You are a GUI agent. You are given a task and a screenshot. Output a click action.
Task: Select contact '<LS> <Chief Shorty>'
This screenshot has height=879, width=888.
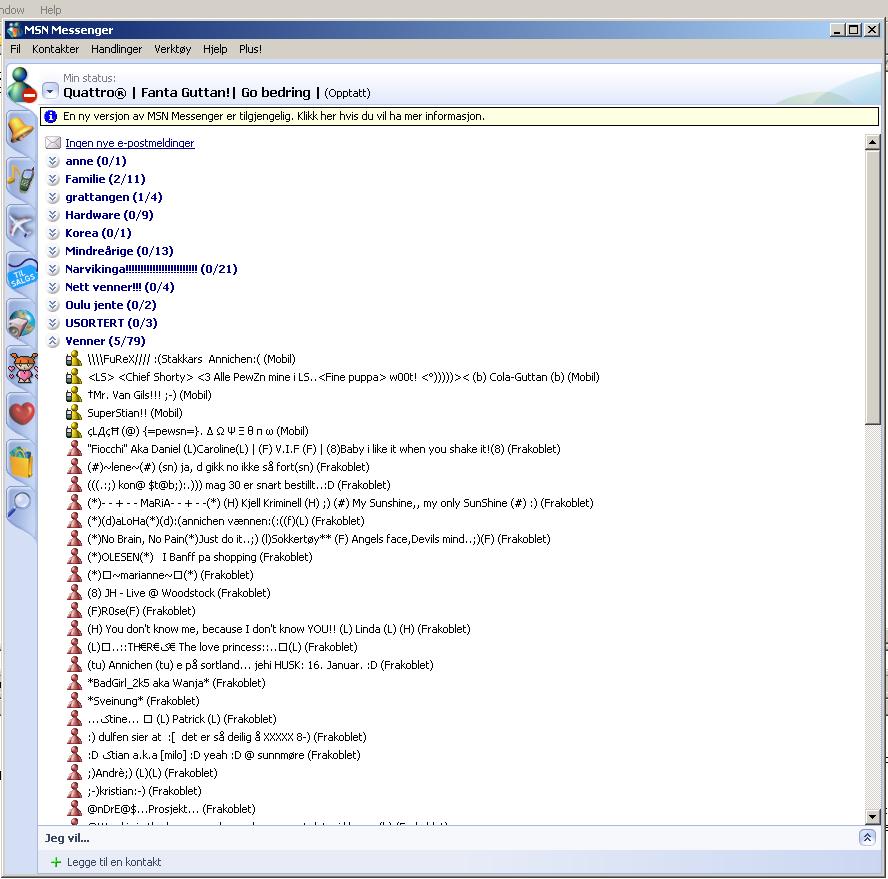343,377
